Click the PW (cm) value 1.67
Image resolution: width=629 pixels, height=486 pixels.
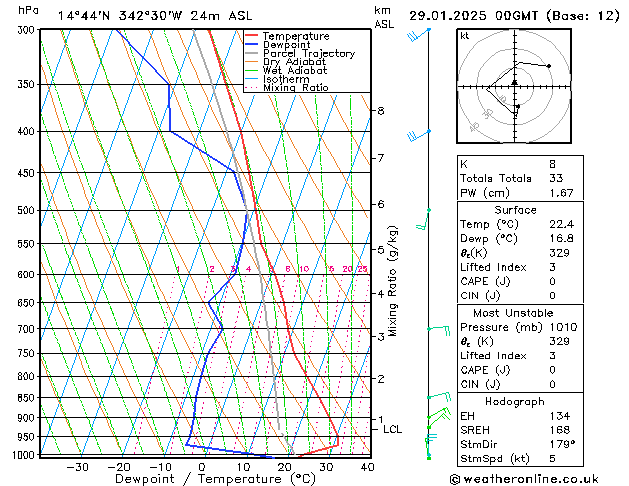[x=561, y=193]
